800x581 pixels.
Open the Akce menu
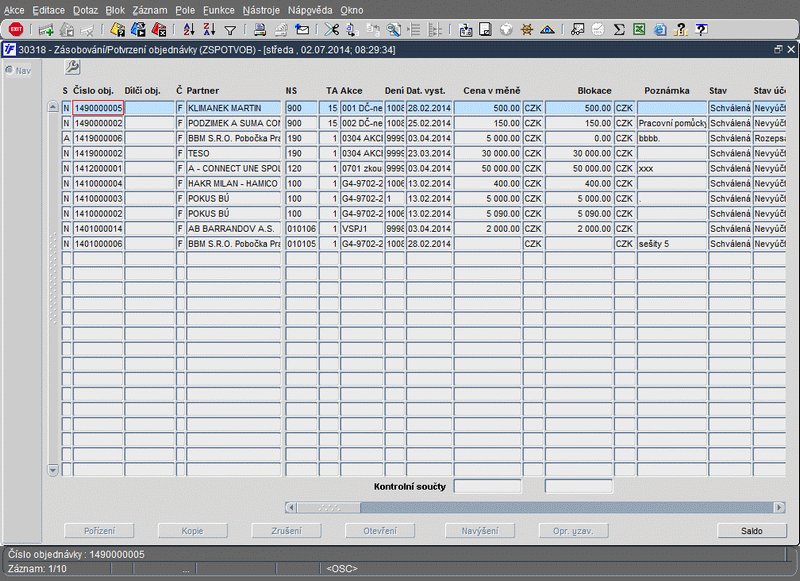coord(14,10)
